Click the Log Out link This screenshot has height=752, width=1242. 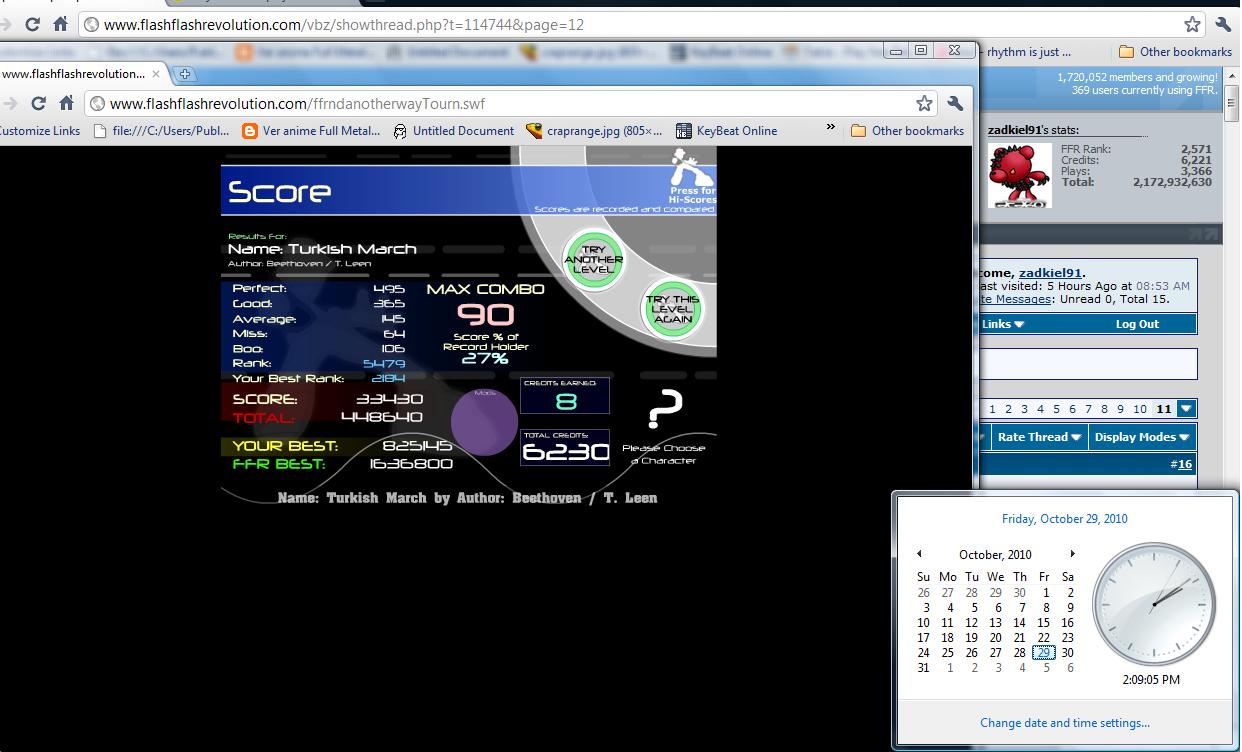(1137, 324)
